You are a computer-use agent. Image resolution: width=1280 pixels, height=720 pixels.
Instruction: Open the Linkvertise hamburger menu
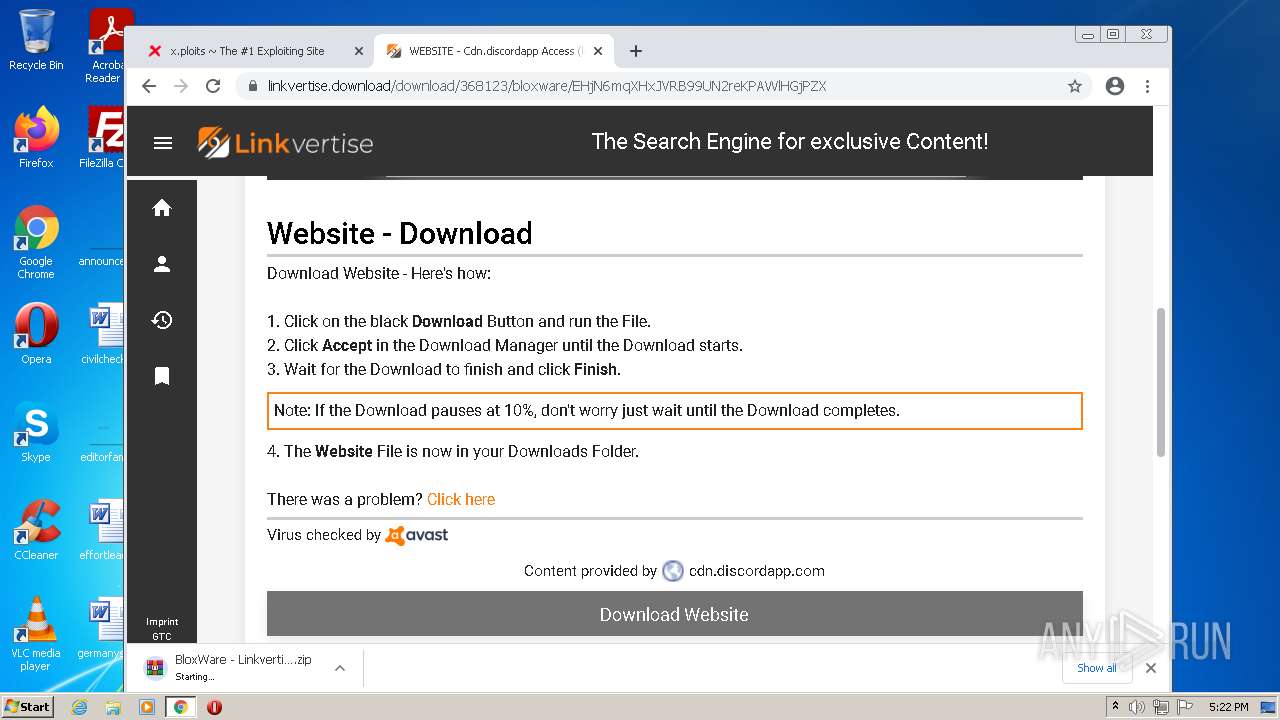163,143
